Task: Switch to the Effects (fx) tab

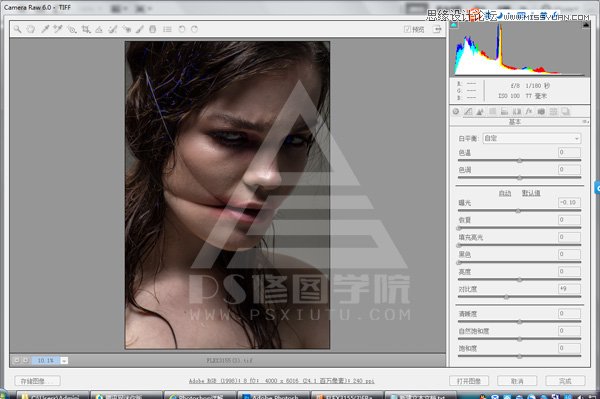Action: coord(529,111)
